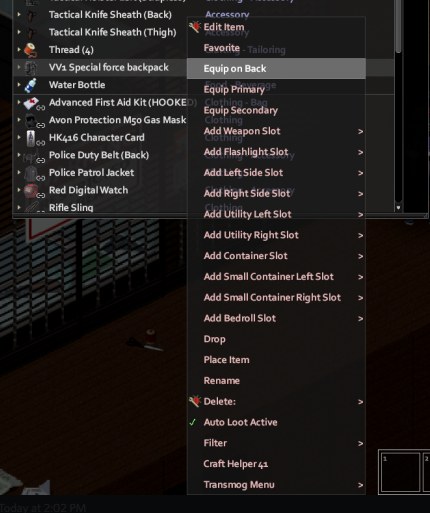Toggle the Auto Loot Active checkmark
Screen dimensions: 430x513
click(193, 422)
